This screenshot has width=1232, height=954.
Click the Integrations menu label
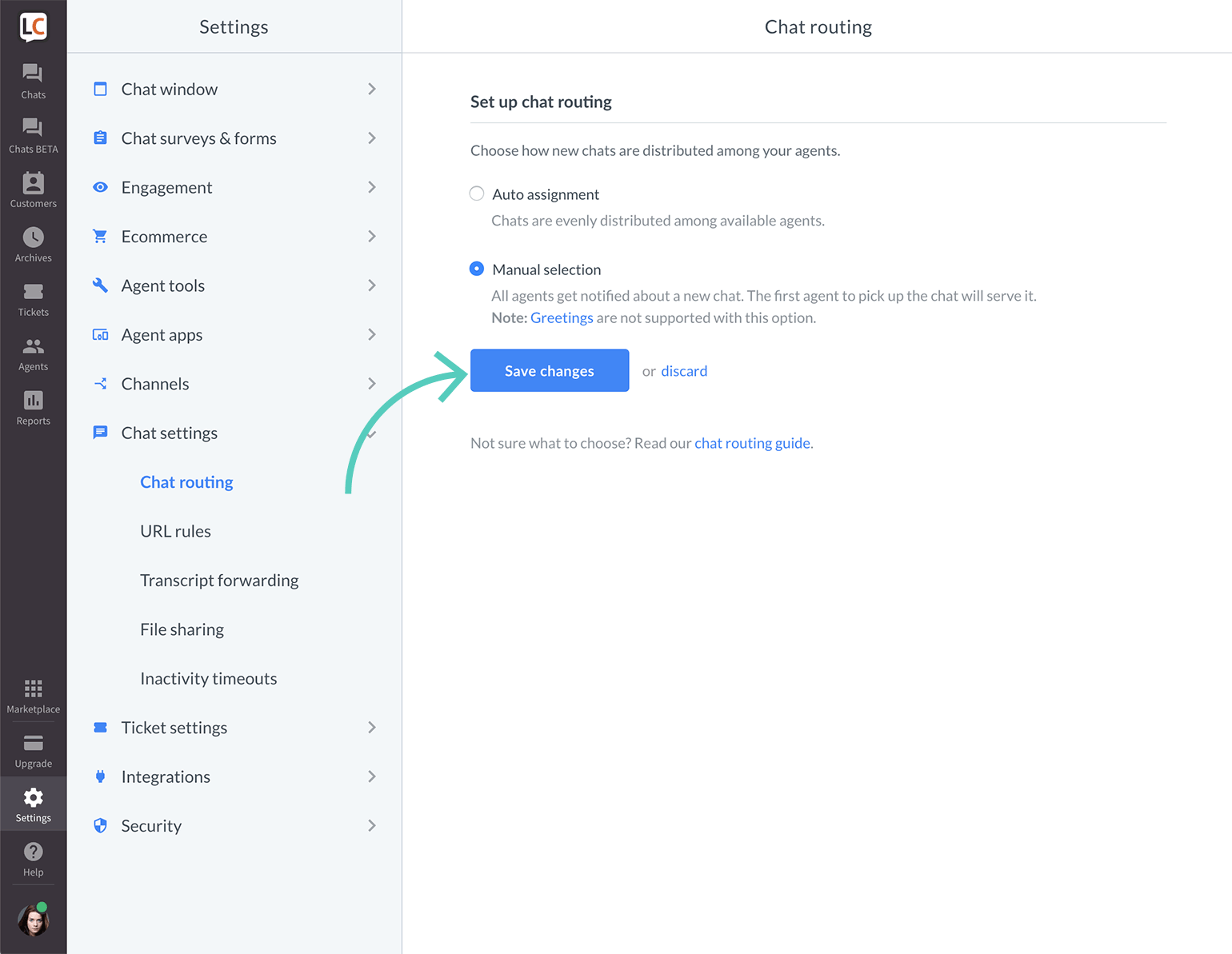pyautogui.click(x=166, y=776)
